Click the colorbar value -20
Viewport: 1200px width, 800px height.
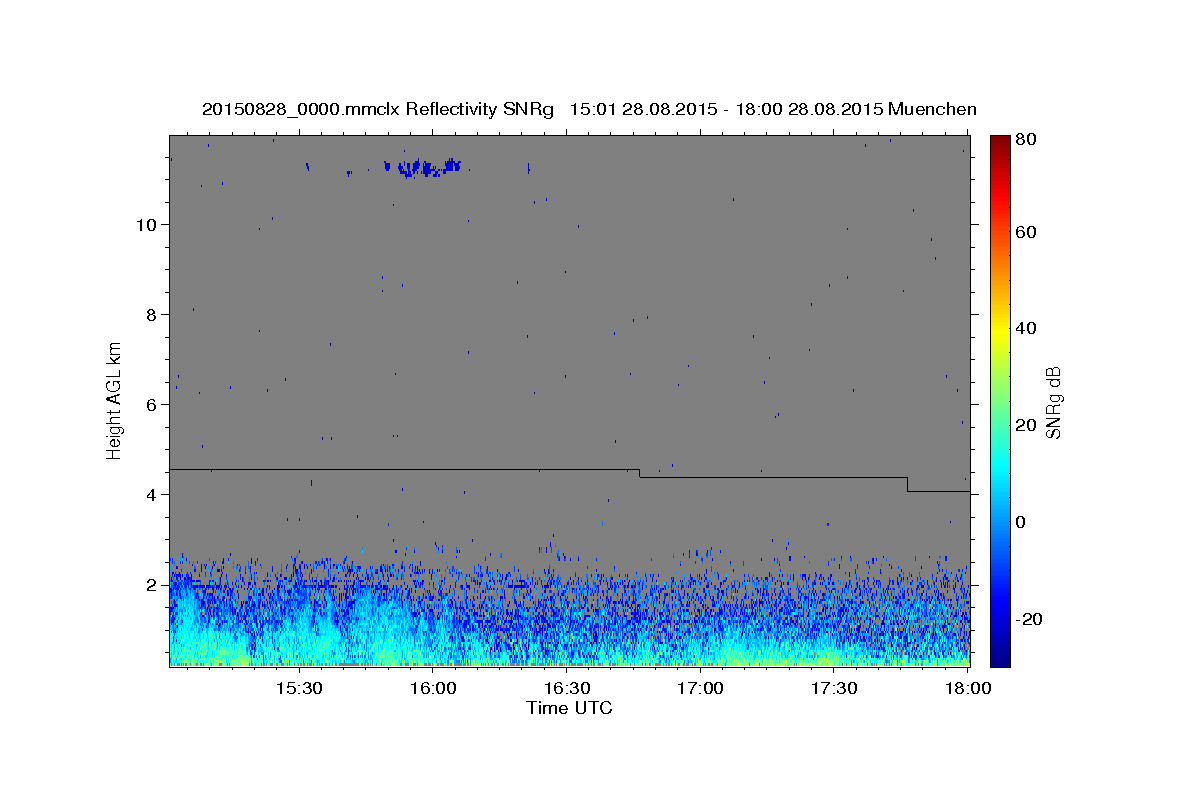point(1031,619)
